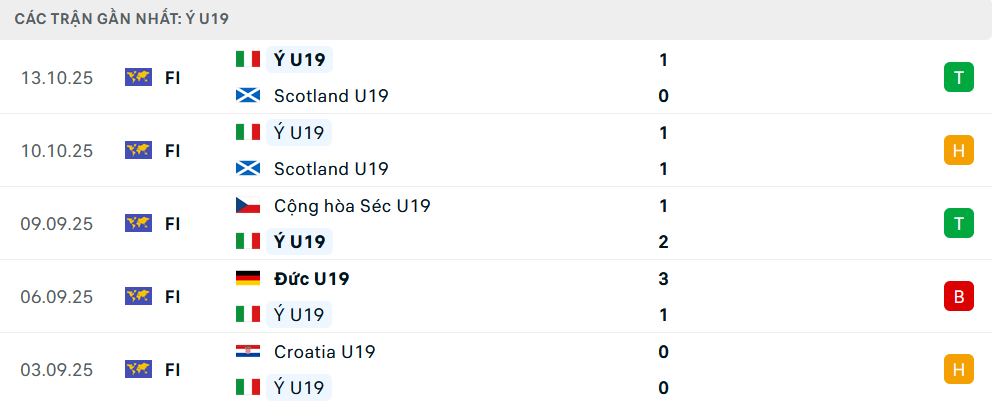Click the Croatia flag icon
This screenshot has height=405, width=993.
click(248, 351)
